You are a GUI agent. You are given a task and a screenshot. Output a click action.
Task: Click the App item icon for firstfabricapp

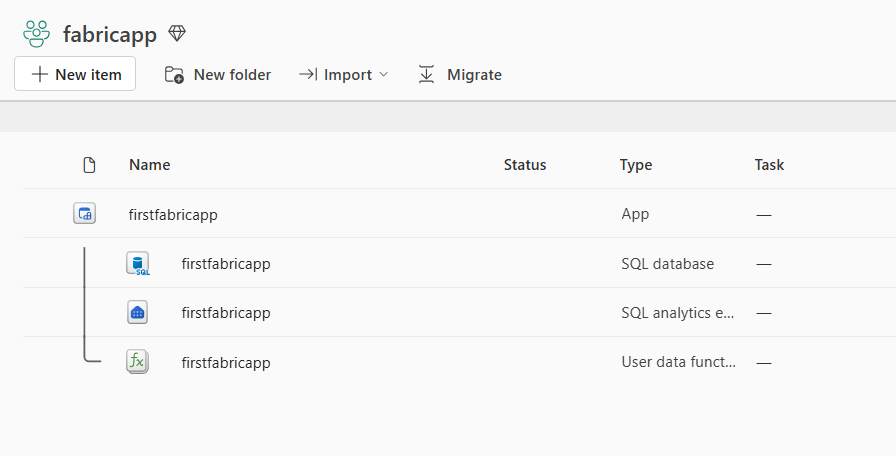[85, 214]
